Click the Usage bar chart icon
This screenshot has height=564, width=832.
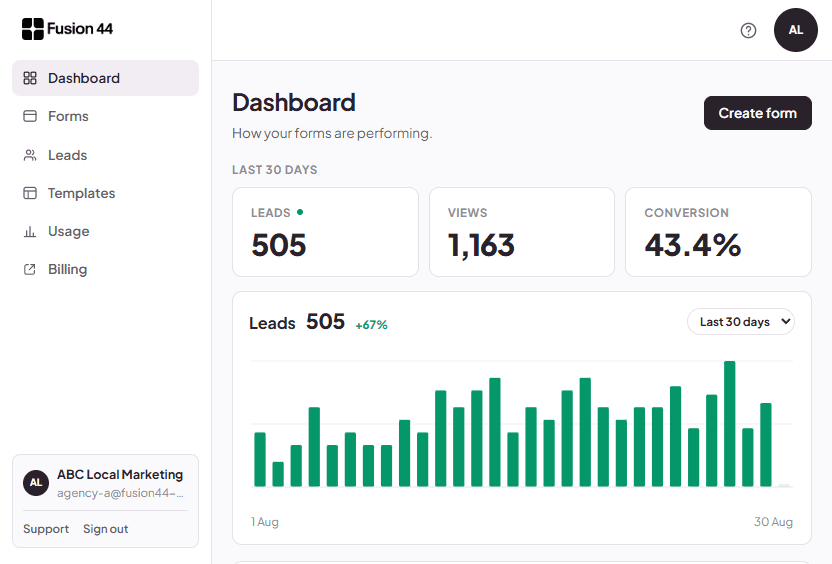click(30, 231)
